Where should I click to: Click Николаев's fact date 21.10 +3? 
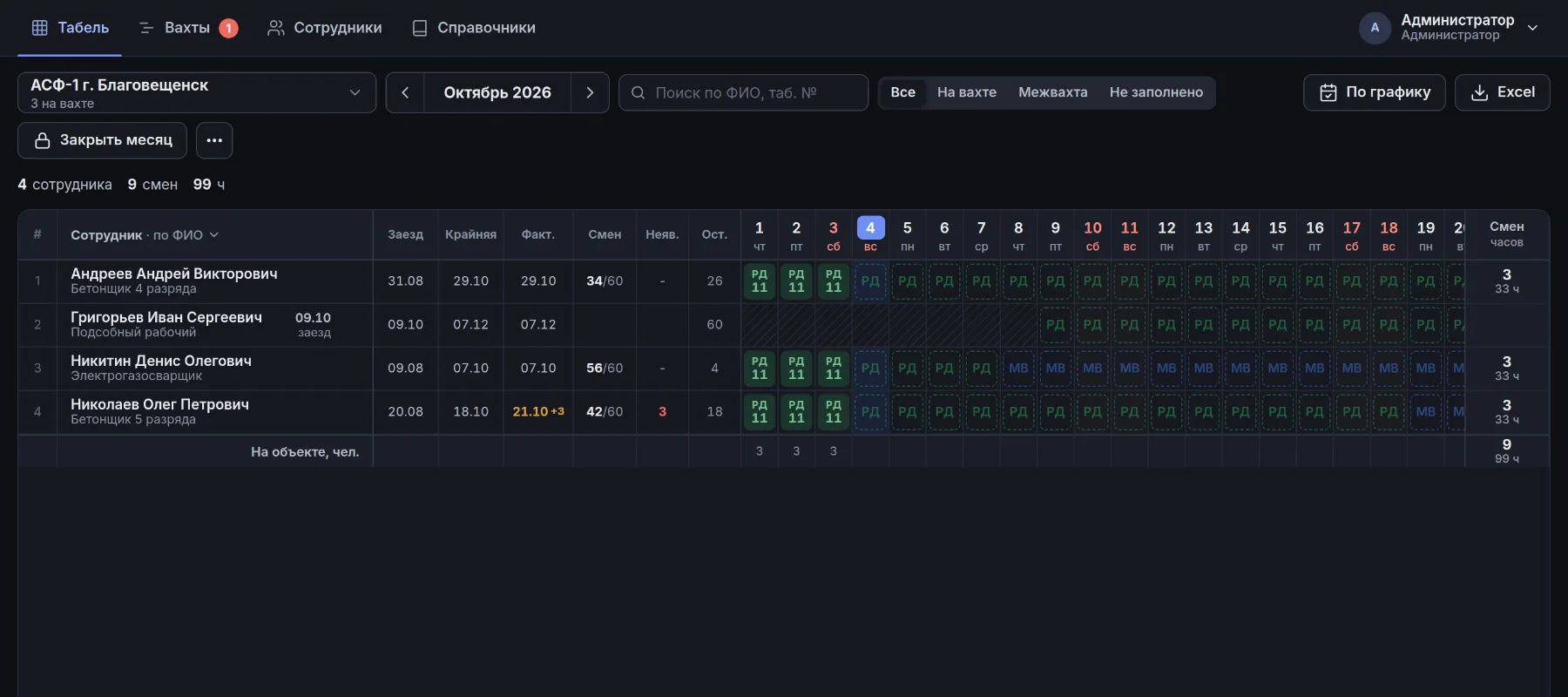tap(538, 412)
